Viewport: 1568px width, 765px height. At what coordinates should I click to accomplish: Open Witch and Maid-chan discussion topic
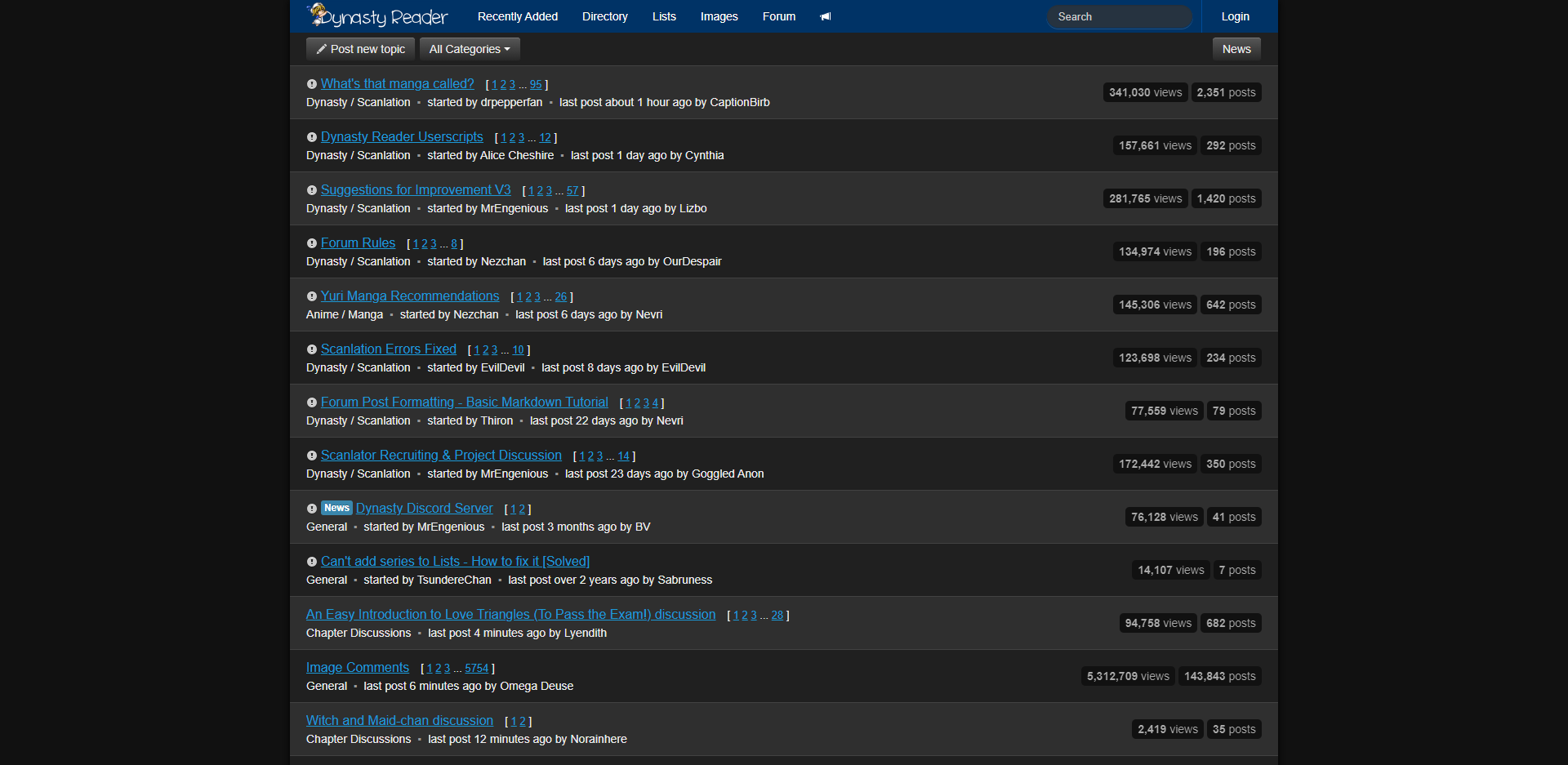[x=399, y=720]
